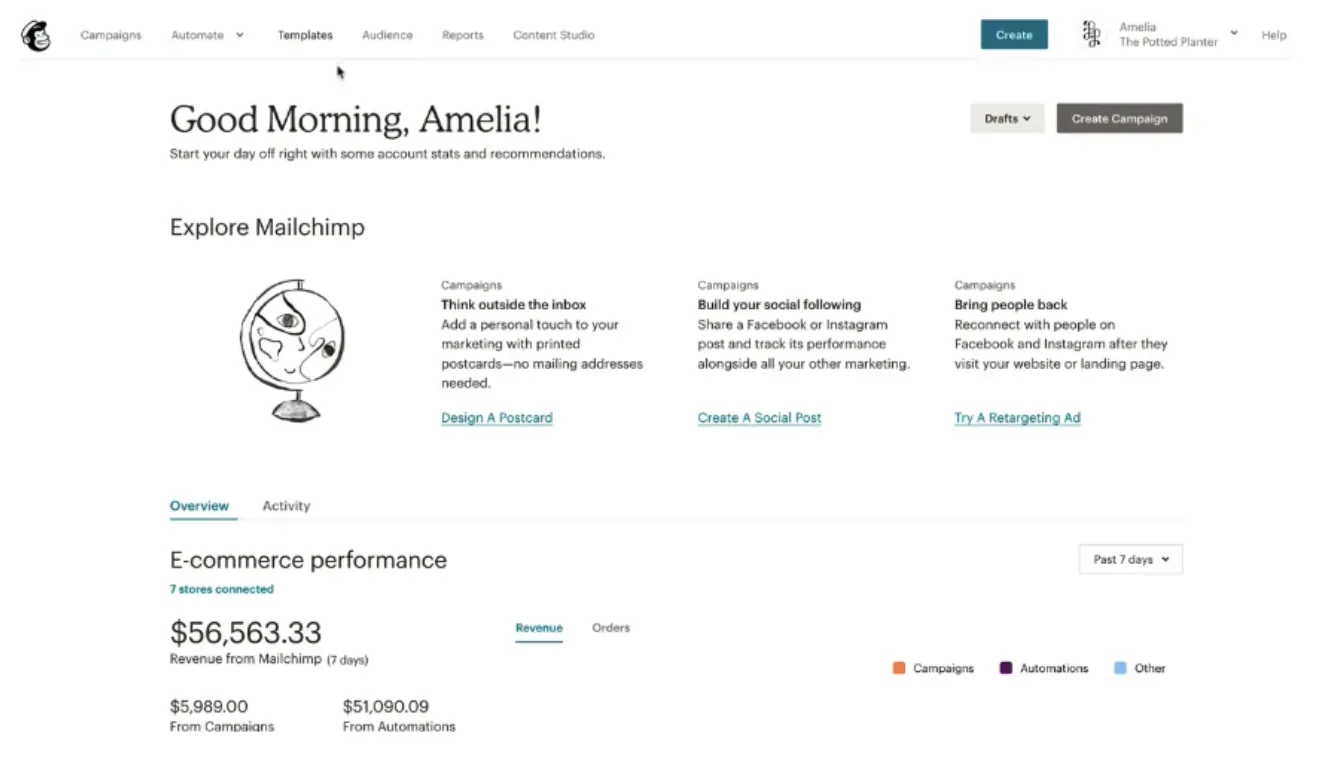
Task: Expand the Amelia account menu chevron
Action: coord(1234,34)
